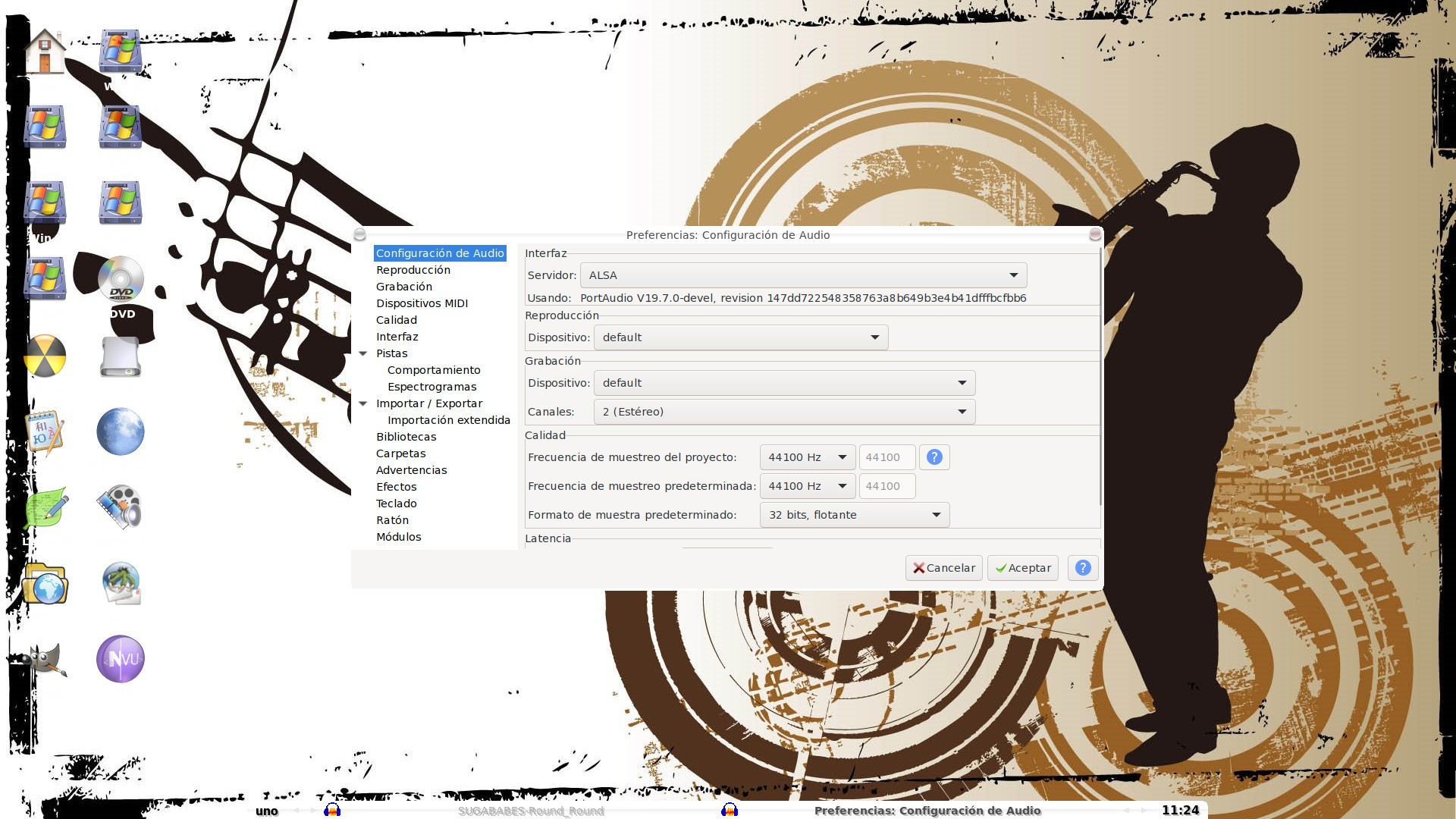The height and width of the screenshot is (819, 1456).
Task: Select Dispositivos MIDI in preferences list
Action: [422, 303]
